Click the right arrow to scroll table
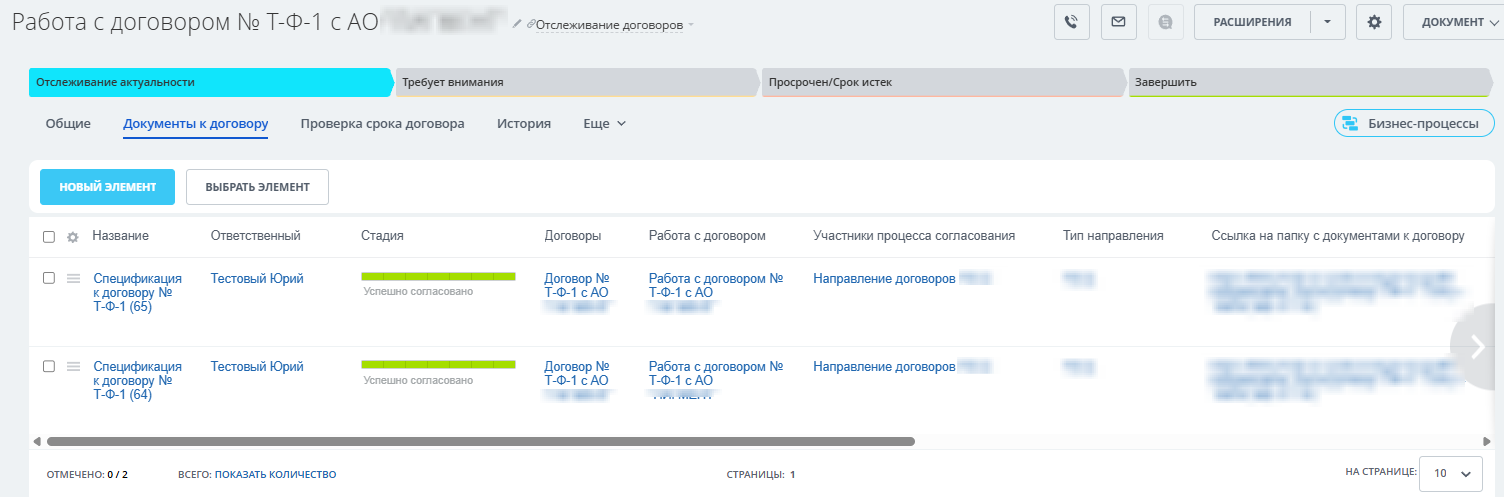The width and height of the screenshot is (1504, 497). [x=1478, y=345]
